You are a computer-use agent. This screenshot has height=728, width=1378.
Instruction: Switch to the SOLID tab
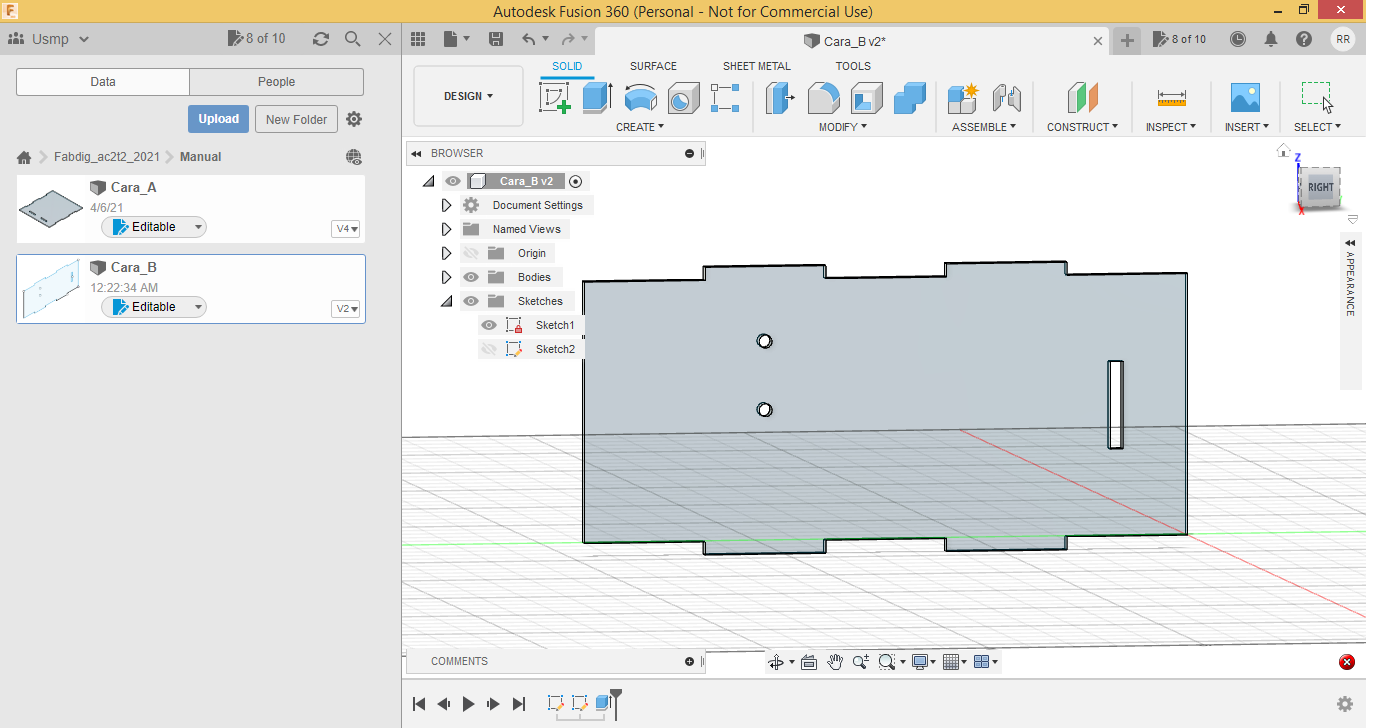pyautogui.click(x=567, y=66)
